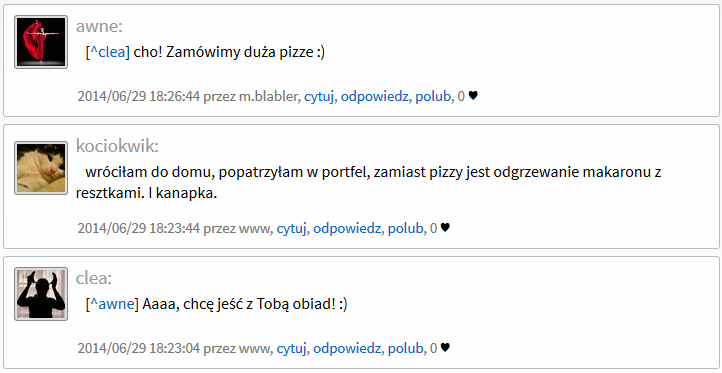Click the heart icon on awne's post

[473, 96]
